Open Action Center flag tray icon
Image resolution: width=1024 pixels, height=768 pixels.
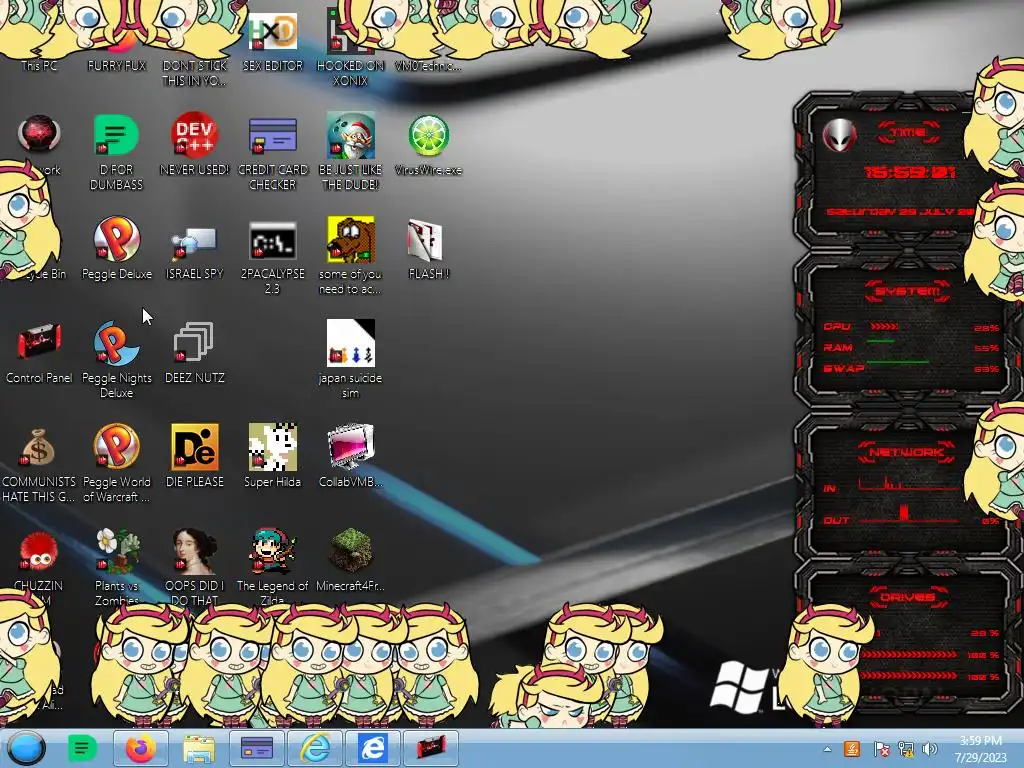click(x=881, y=749)
